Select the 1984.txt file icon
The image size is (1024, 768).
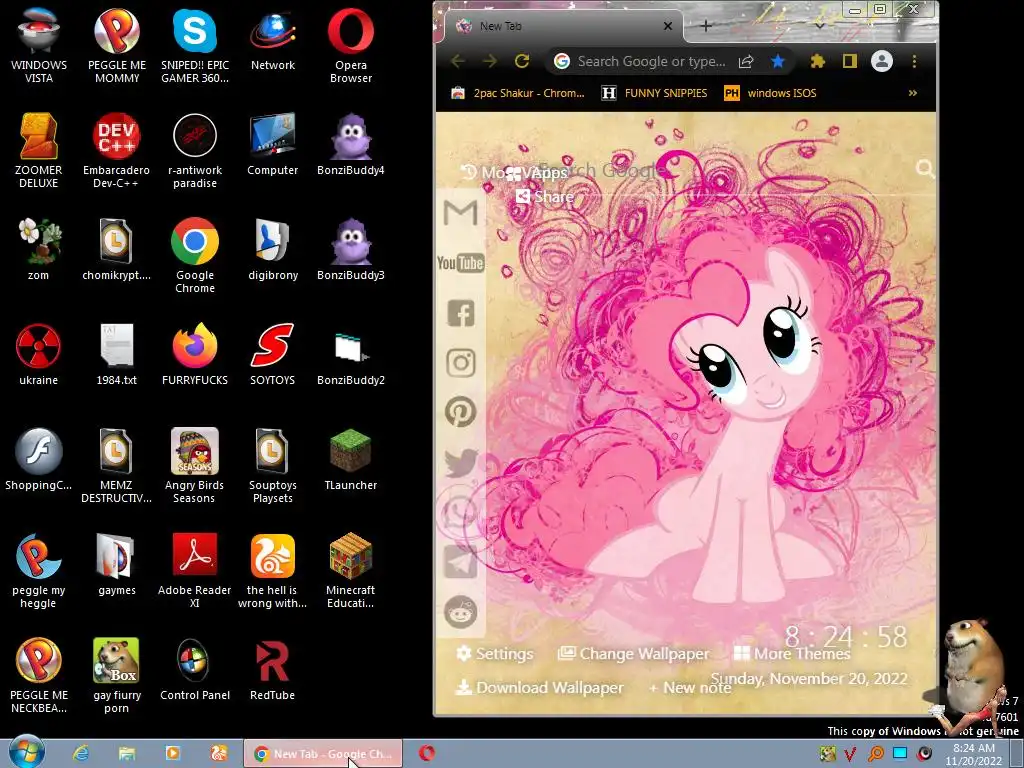116,354
